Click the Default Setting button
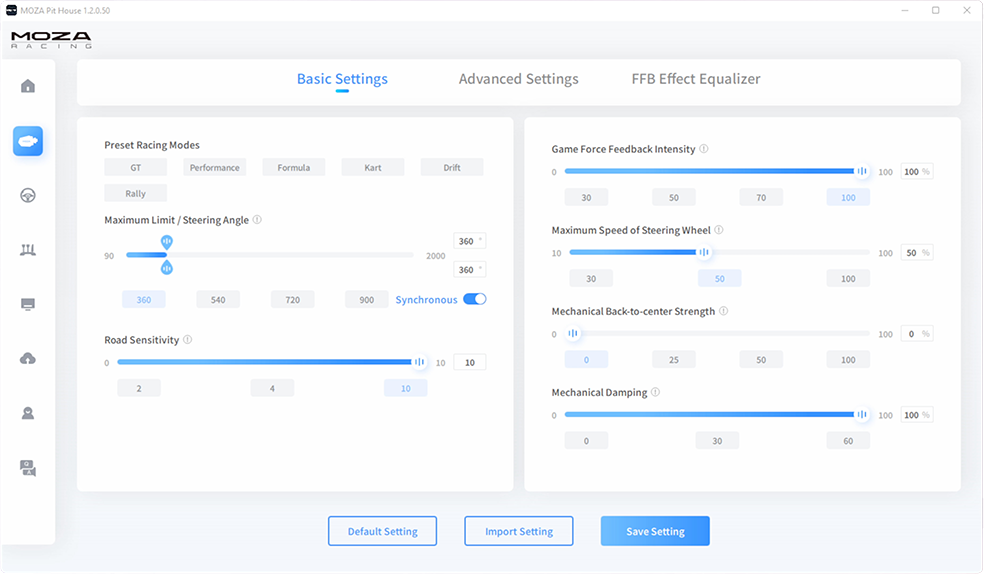 [x=382, y=532]
